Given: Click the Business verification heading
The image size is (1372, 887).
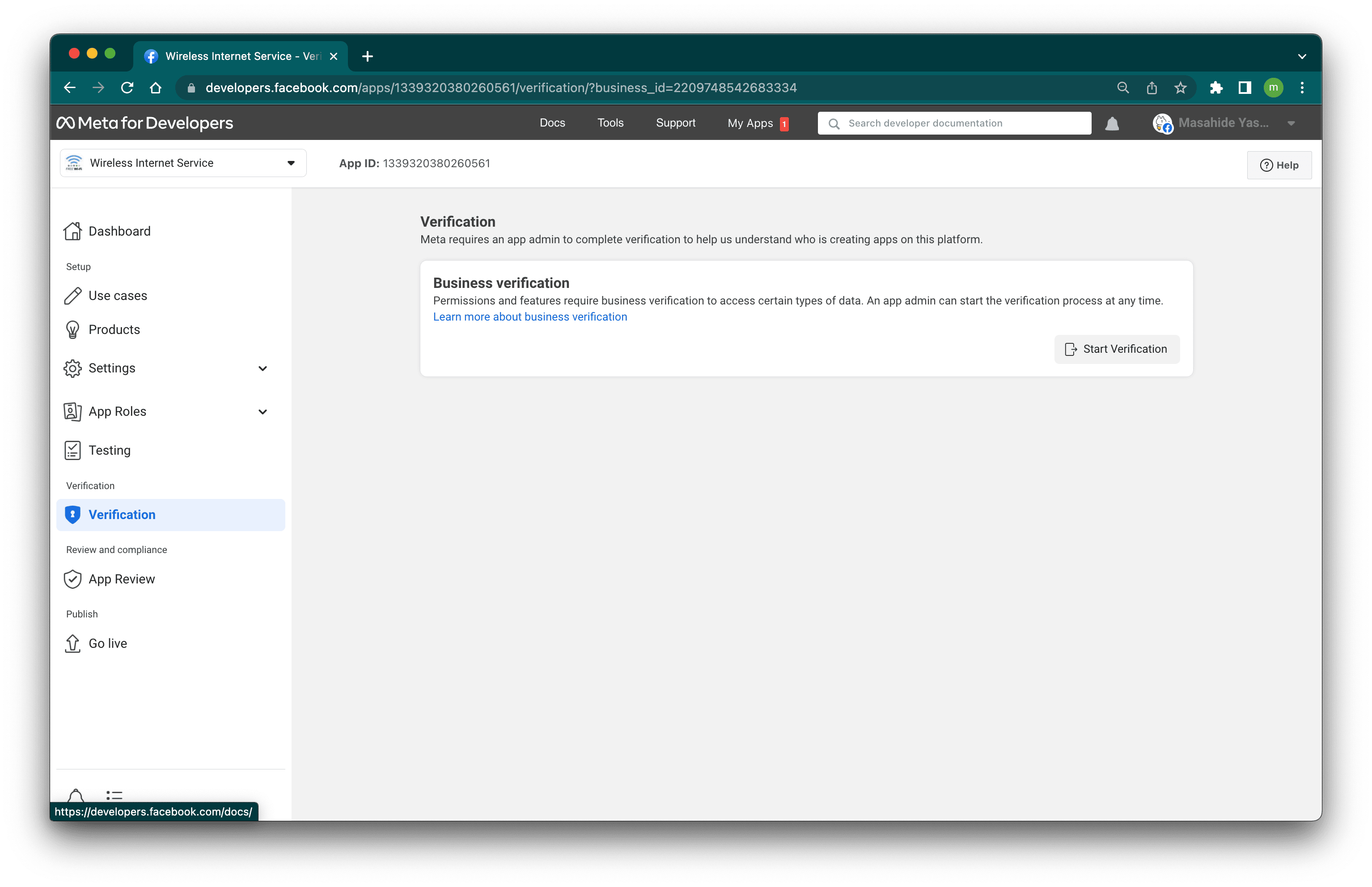Looking at the screenshot, I should (x=501, y=283).
